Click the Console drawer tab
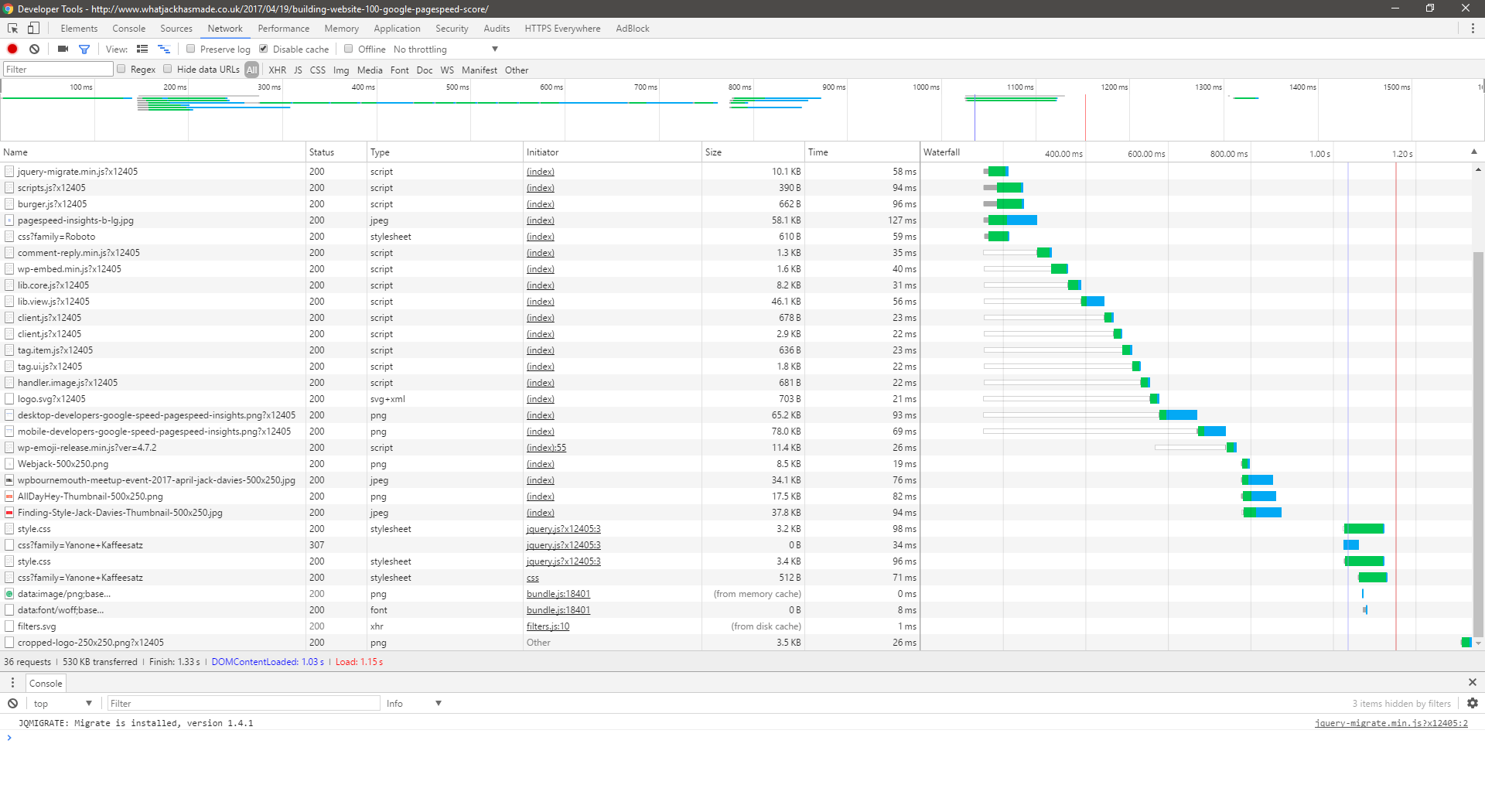Viewport: 1485px width, 812px height. pyautogui.click(x=46, y=683)
